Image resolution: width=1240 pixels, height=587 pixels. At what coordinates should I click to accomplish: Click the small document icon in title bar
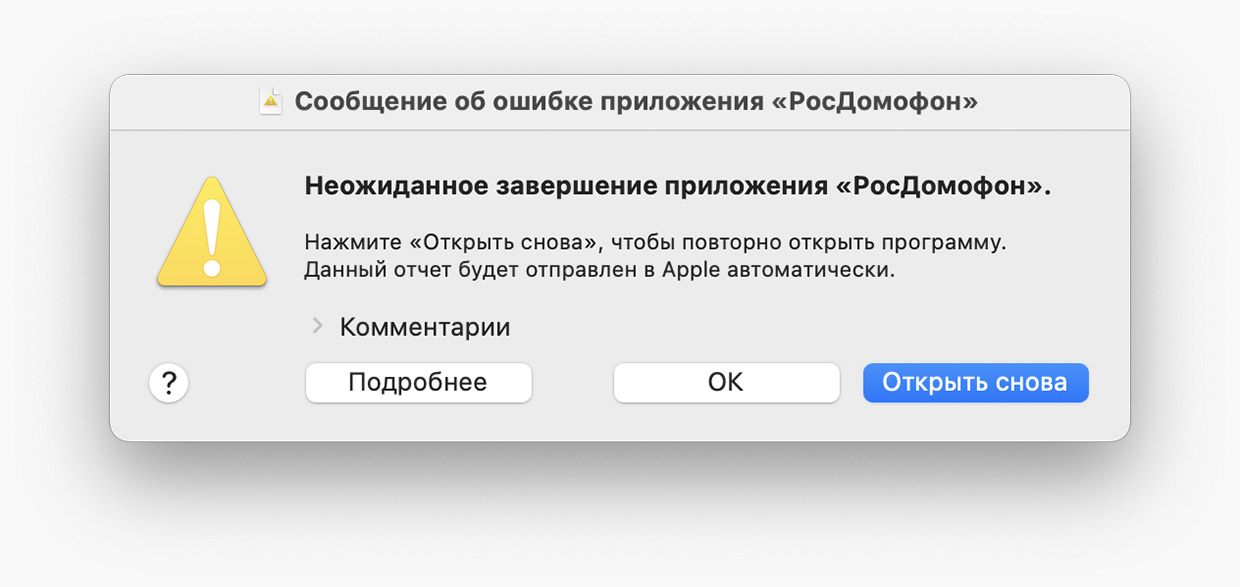click(270, 102)
